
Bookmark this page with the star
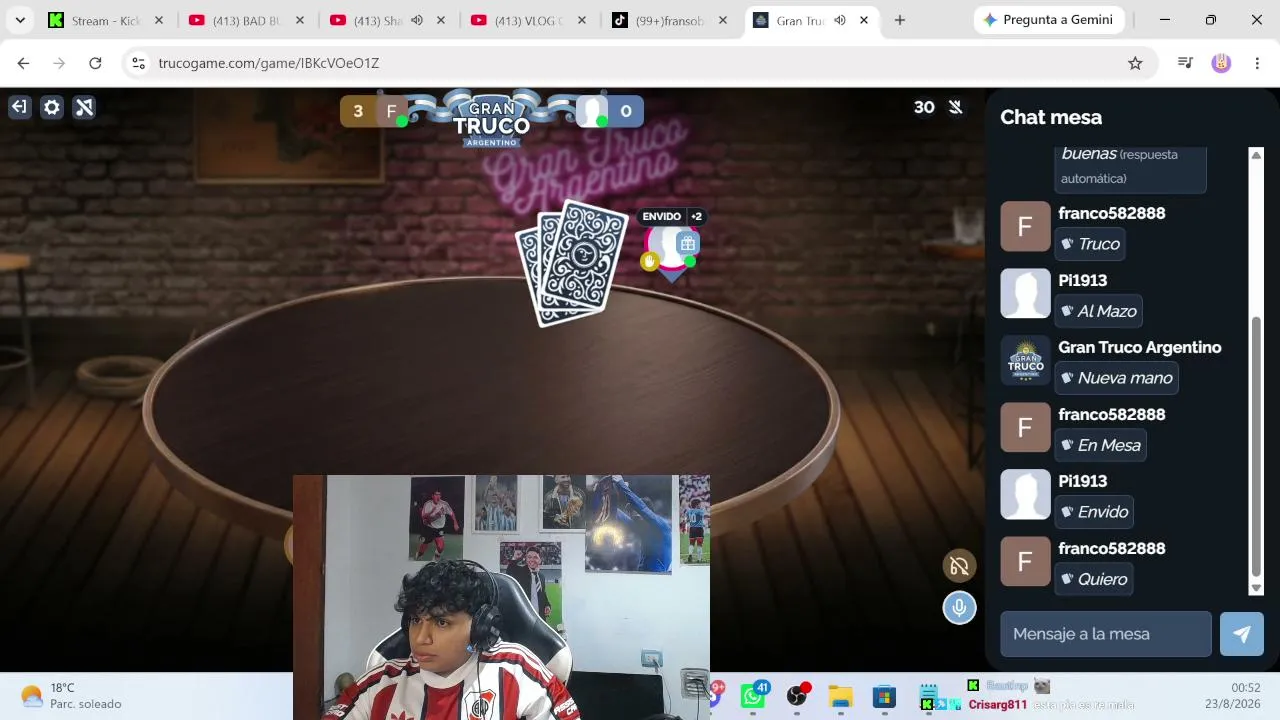(1135, 63)
